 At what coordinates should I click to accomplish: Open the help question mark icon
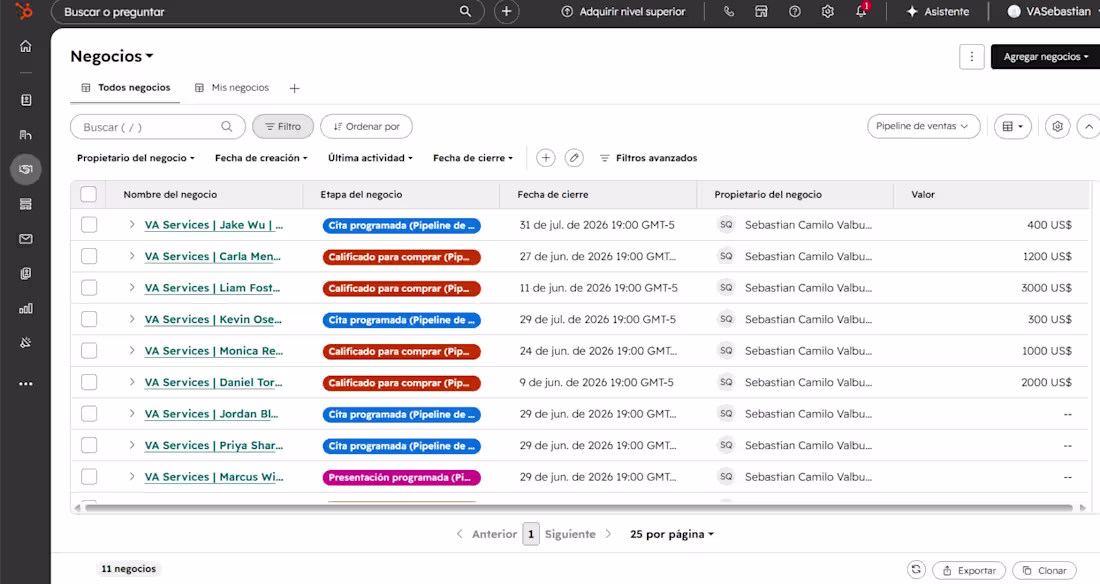pos(795,11)
